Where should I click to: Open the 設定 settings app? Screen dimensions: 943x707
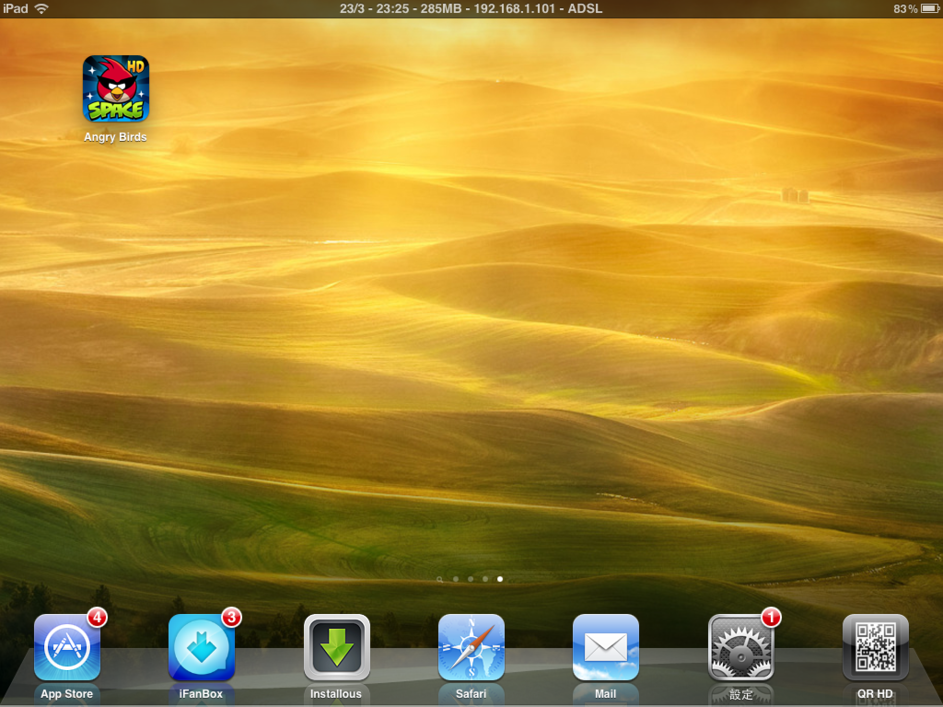(740, 647)
